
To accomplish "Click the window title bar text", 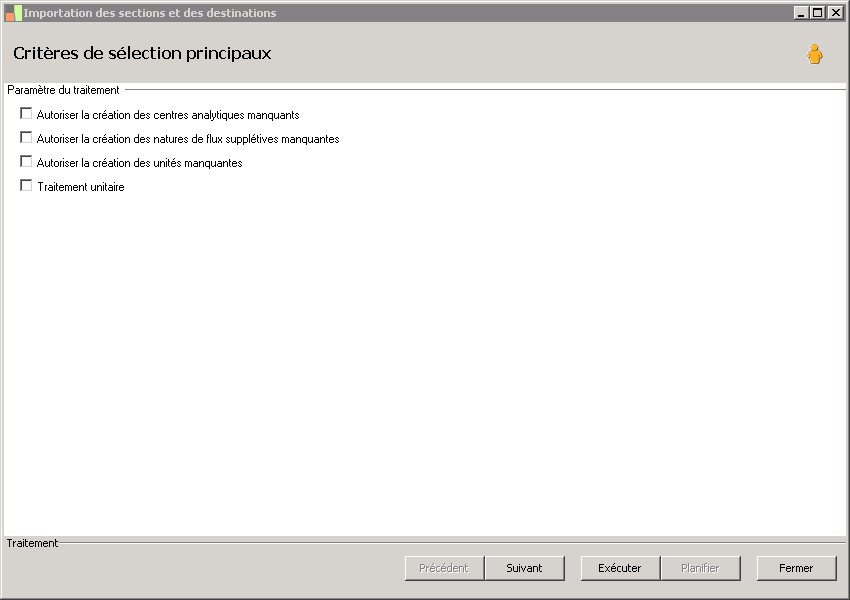I will point(150,13).
